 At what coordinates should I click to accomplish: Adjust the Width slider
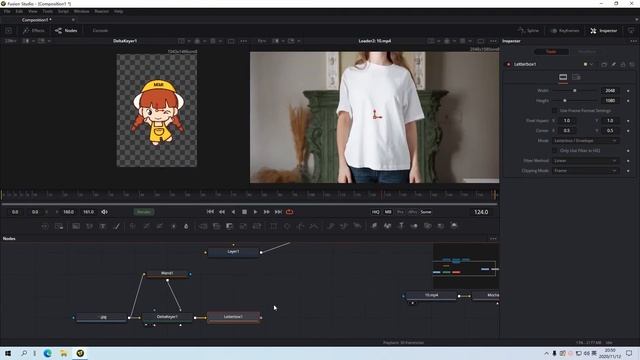574,91
